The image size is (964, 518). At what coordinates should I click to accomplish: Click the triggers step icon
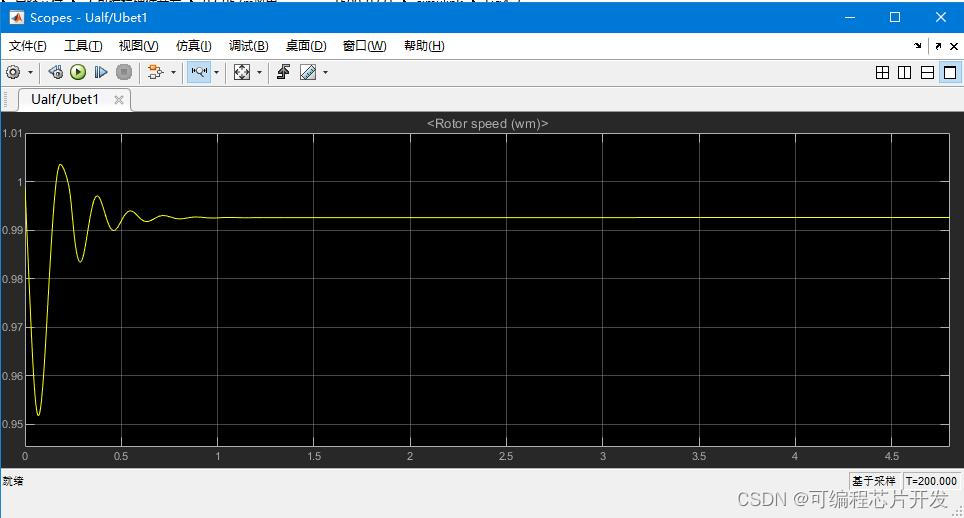point(283,73)
